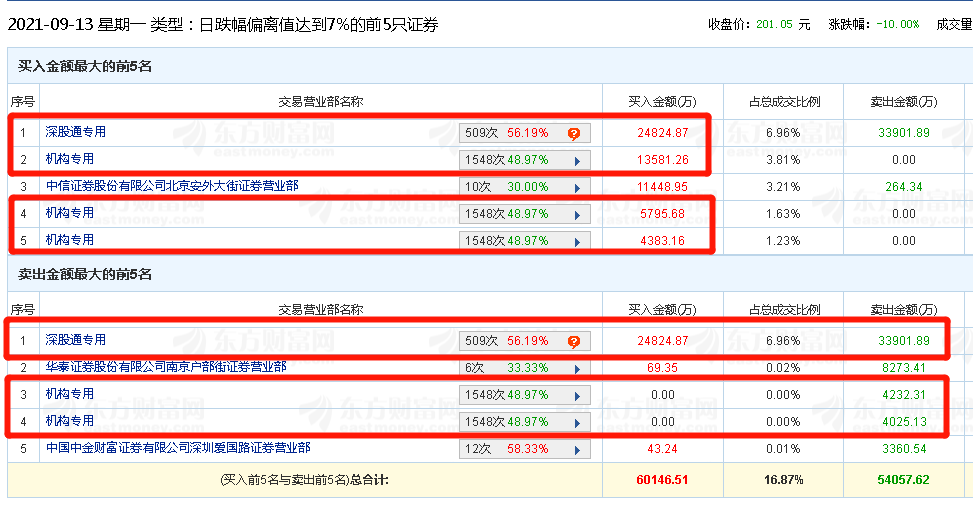Open 中信证券北京安外大街证券营业部 link

(x=172, y=186)
